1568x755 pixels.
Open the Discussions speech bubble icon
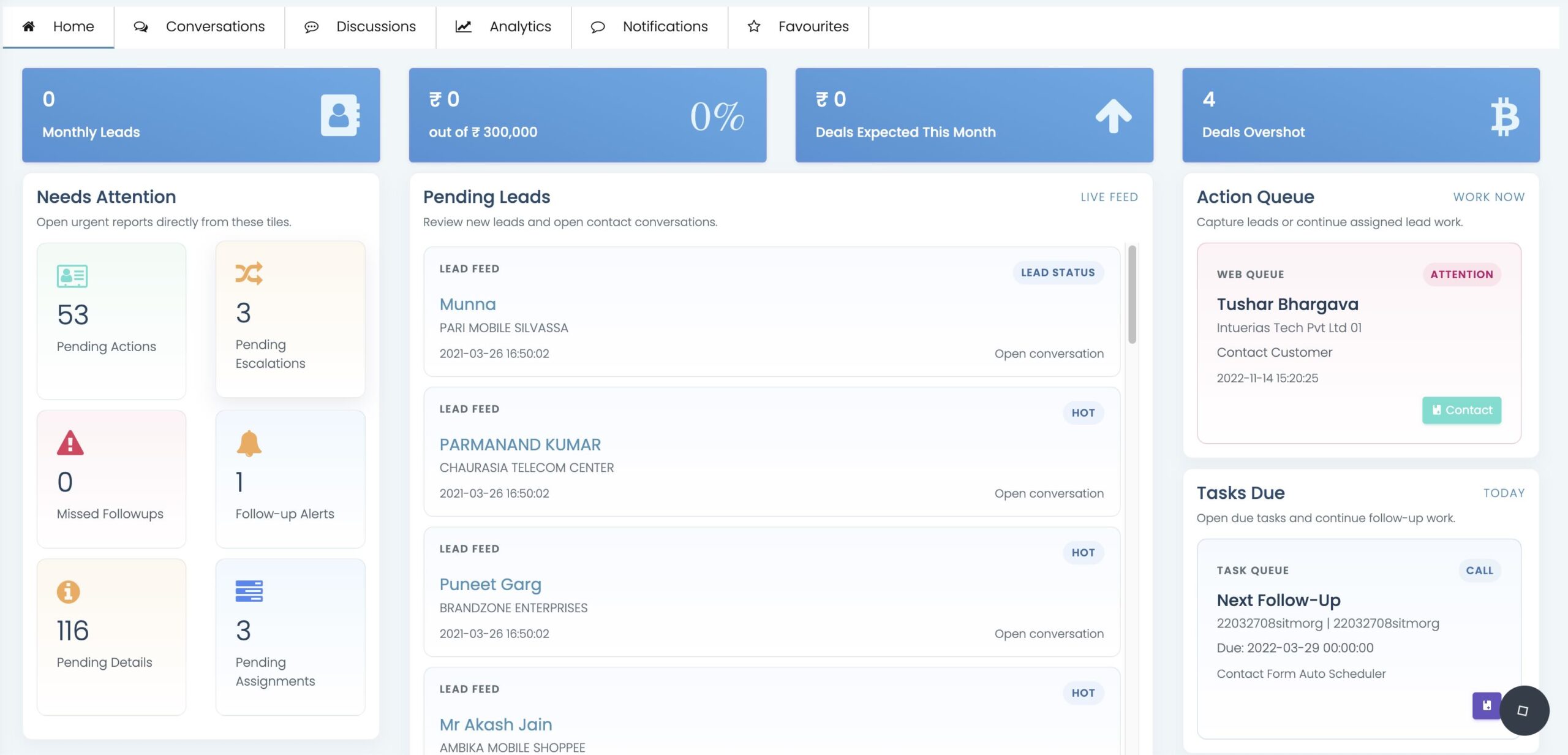pyautogui.click(x=312, y=26)
